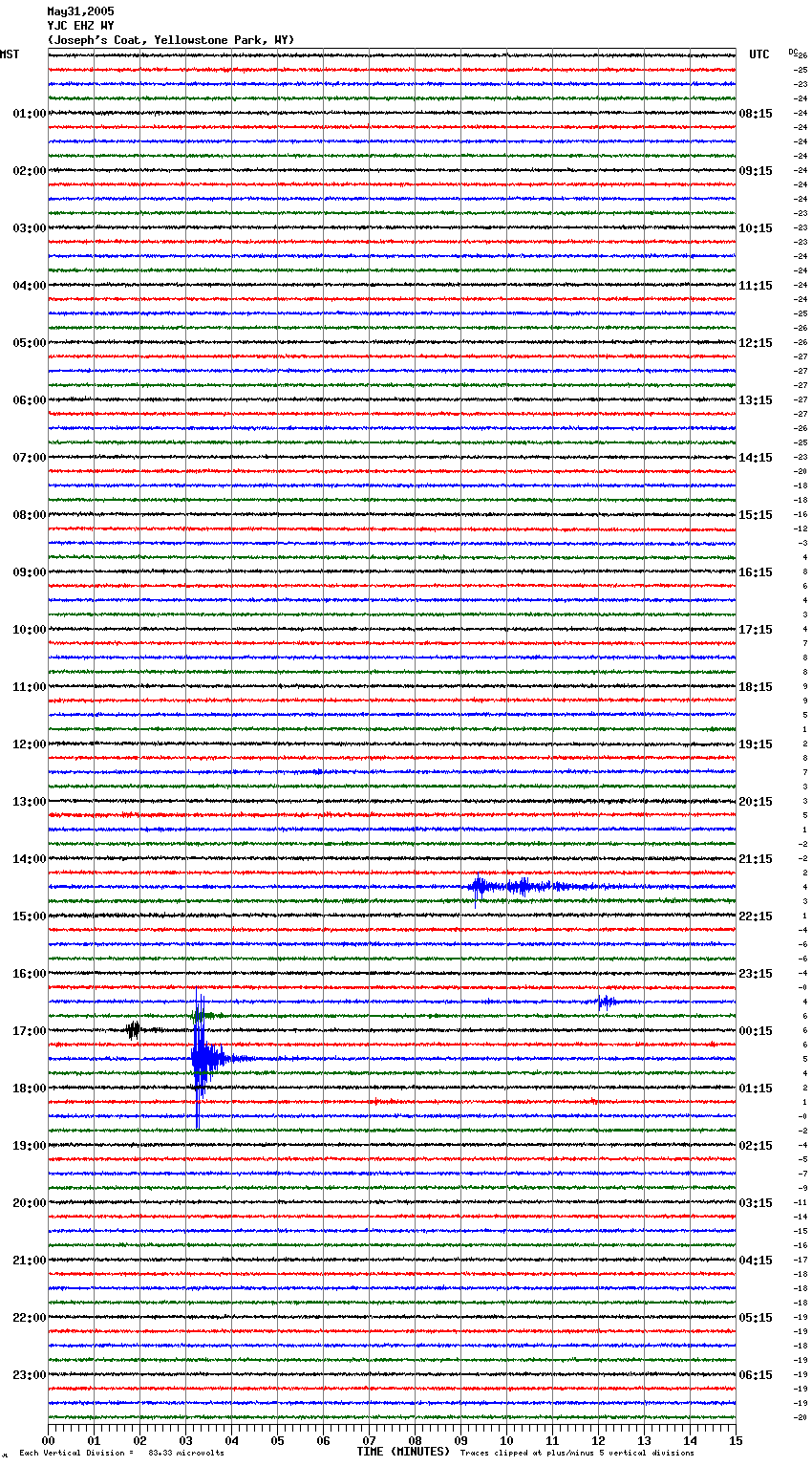Select the 20:00 MST time label
812x1466 pixels.
point(30,1203)
